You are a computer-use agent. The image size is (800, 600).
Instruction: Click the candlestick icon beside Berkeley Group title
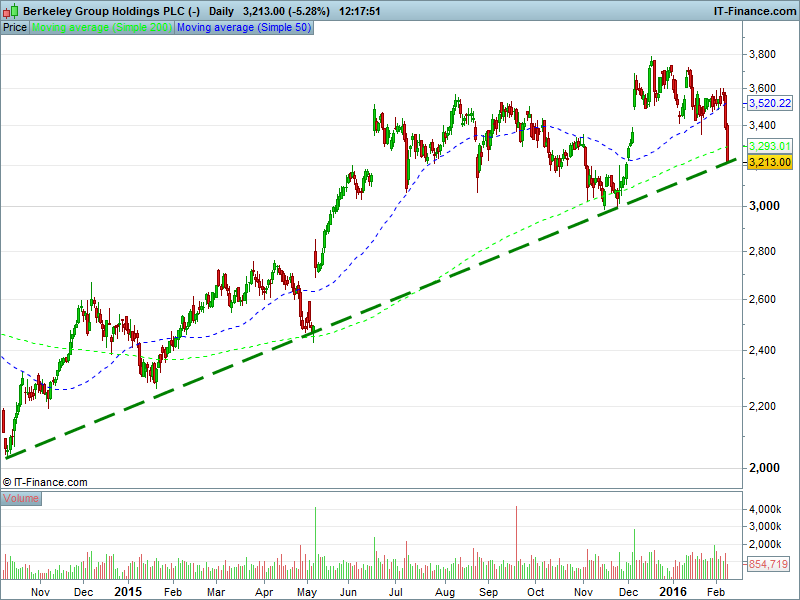11,10
